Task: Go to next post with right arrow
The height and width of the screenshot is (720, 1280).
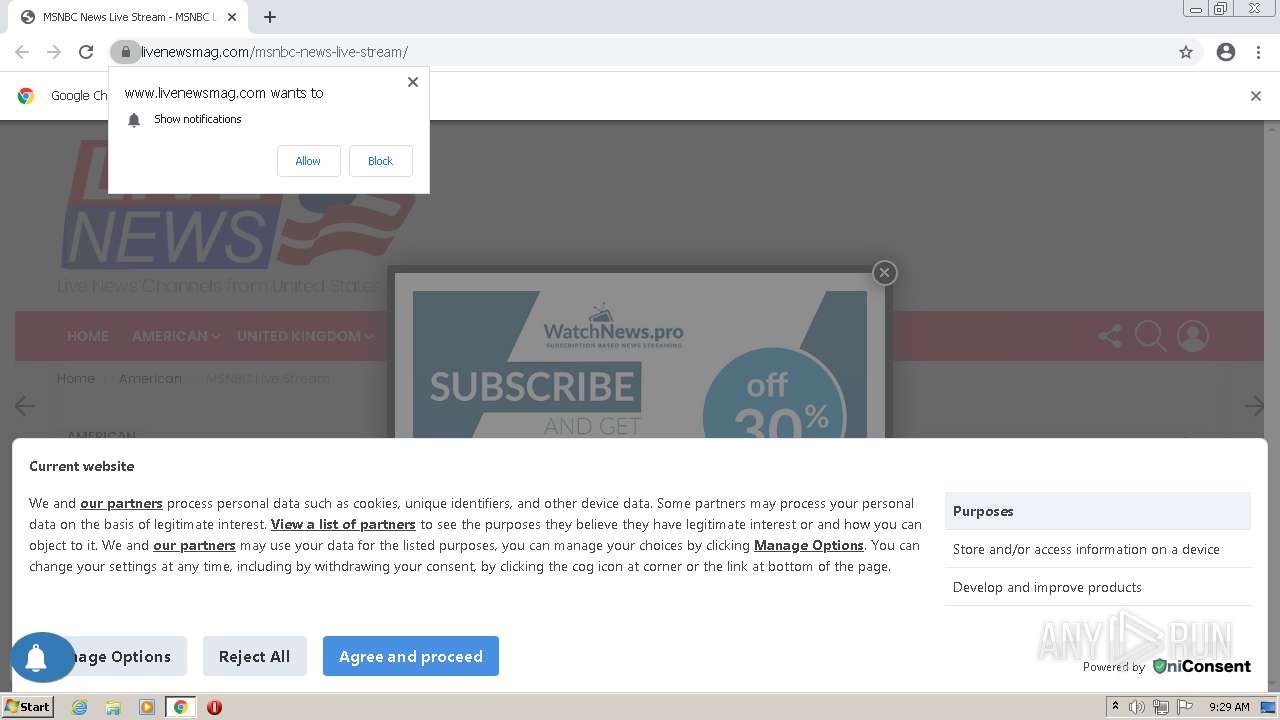Action: (x=1254, y=405)
